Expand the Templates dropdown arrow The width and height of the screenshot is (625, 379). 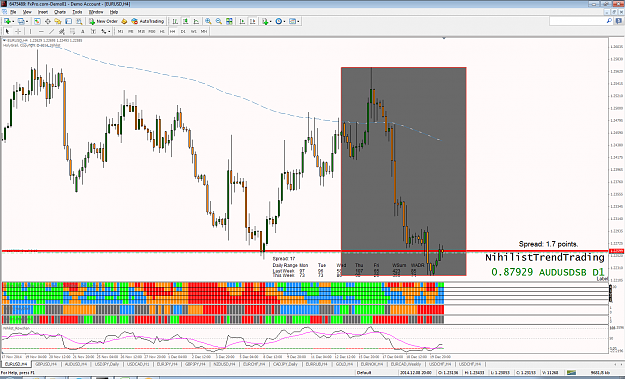[x=298, y=22]
